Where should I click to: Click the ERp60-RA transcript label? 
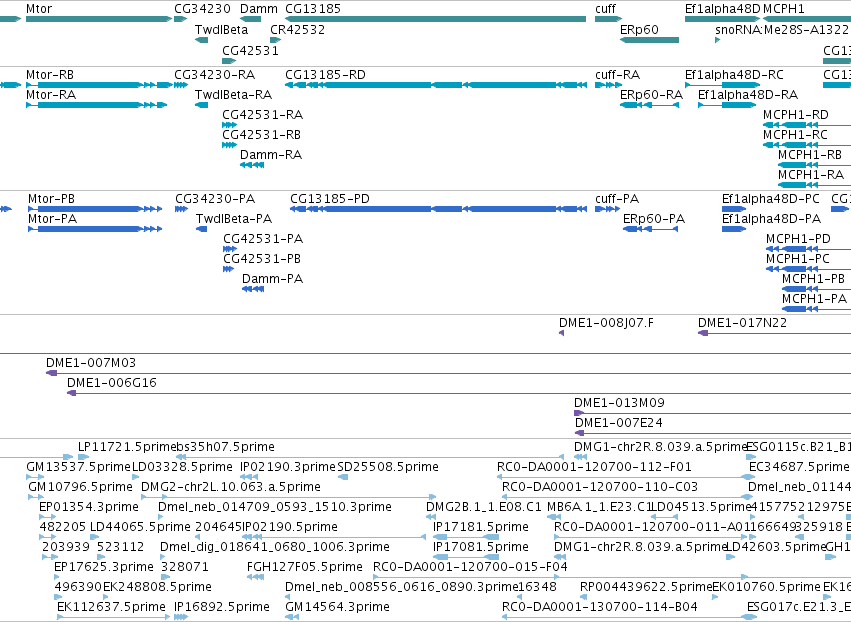pyautogui.click(x=651, y=94)
